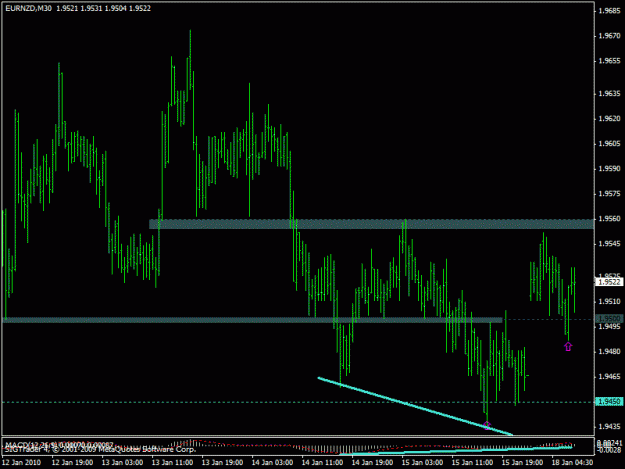625x469 pixels.
Task: Click the 12 Jan 2010 time label
Action: point(21,462)
